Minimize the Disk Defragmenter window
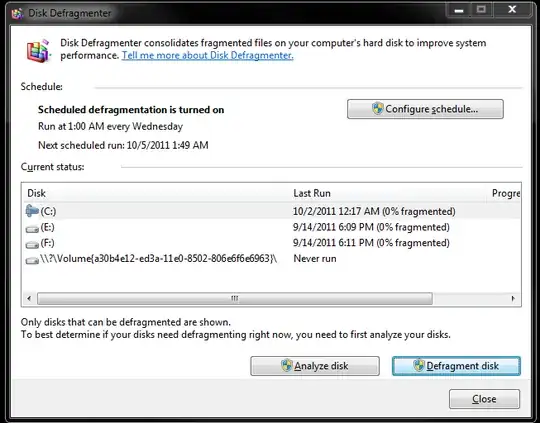 coord(459,10)
